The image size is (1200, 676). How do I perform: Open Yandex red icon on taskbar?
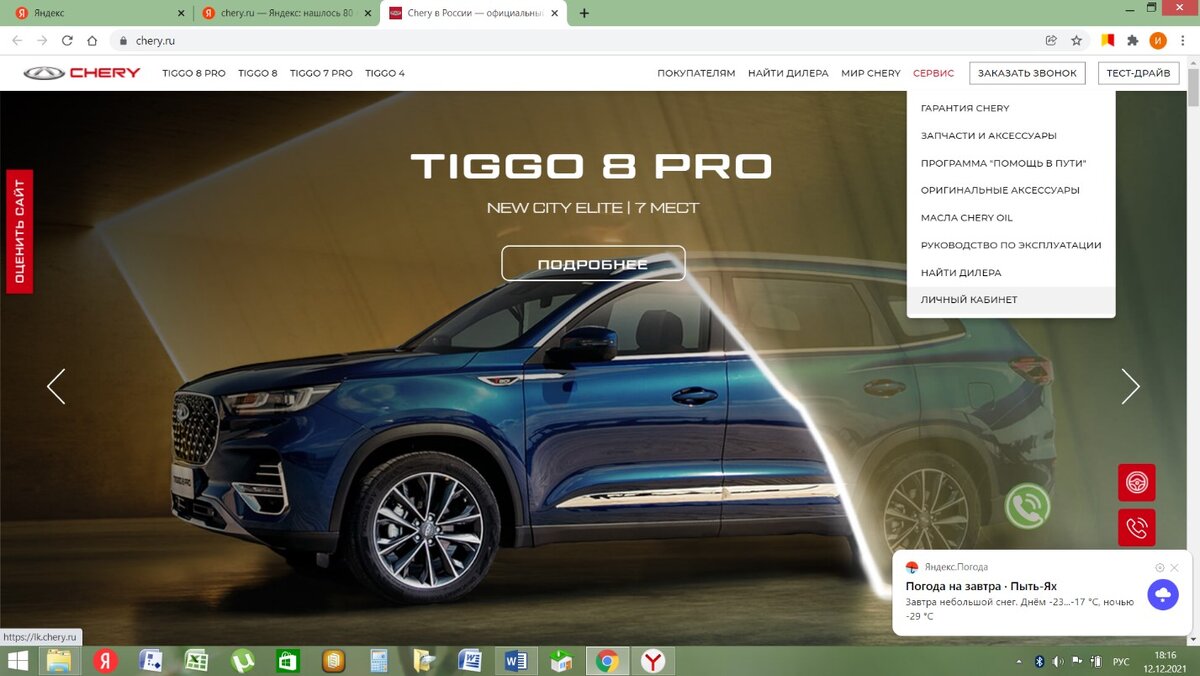coord(105,660)
